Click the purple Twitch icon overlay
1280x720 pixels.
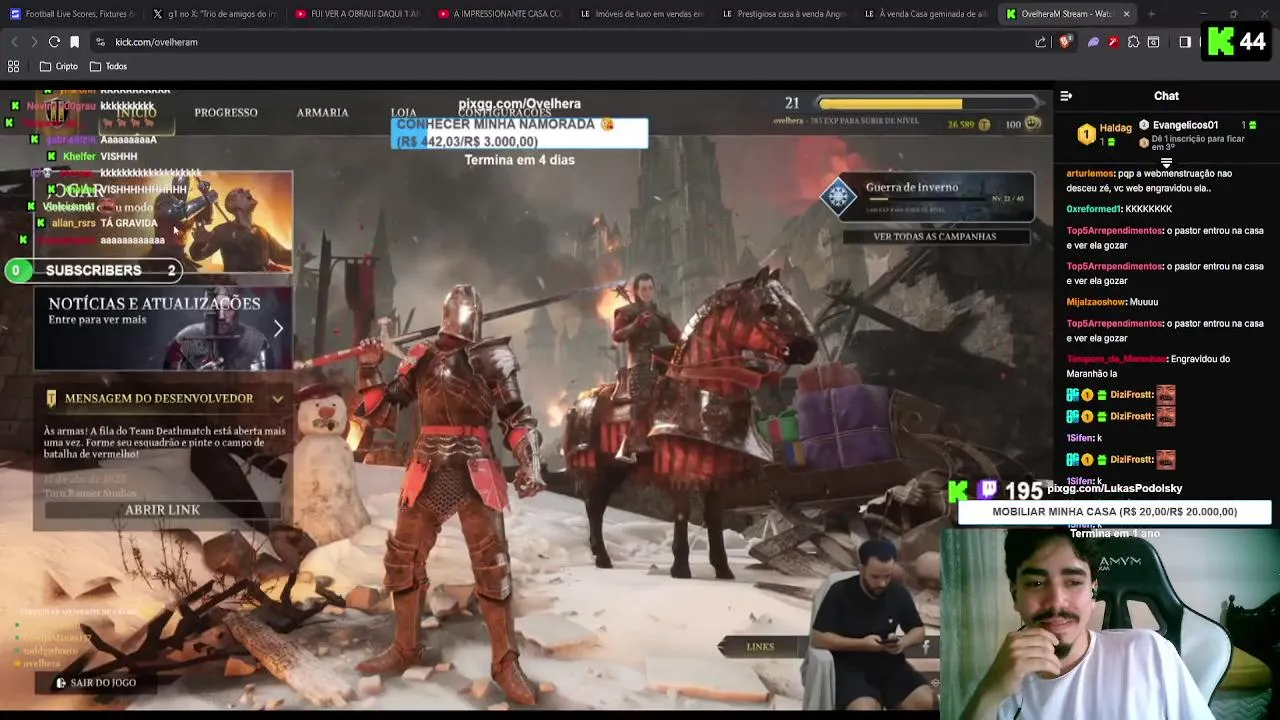click(x=988, y=490)
